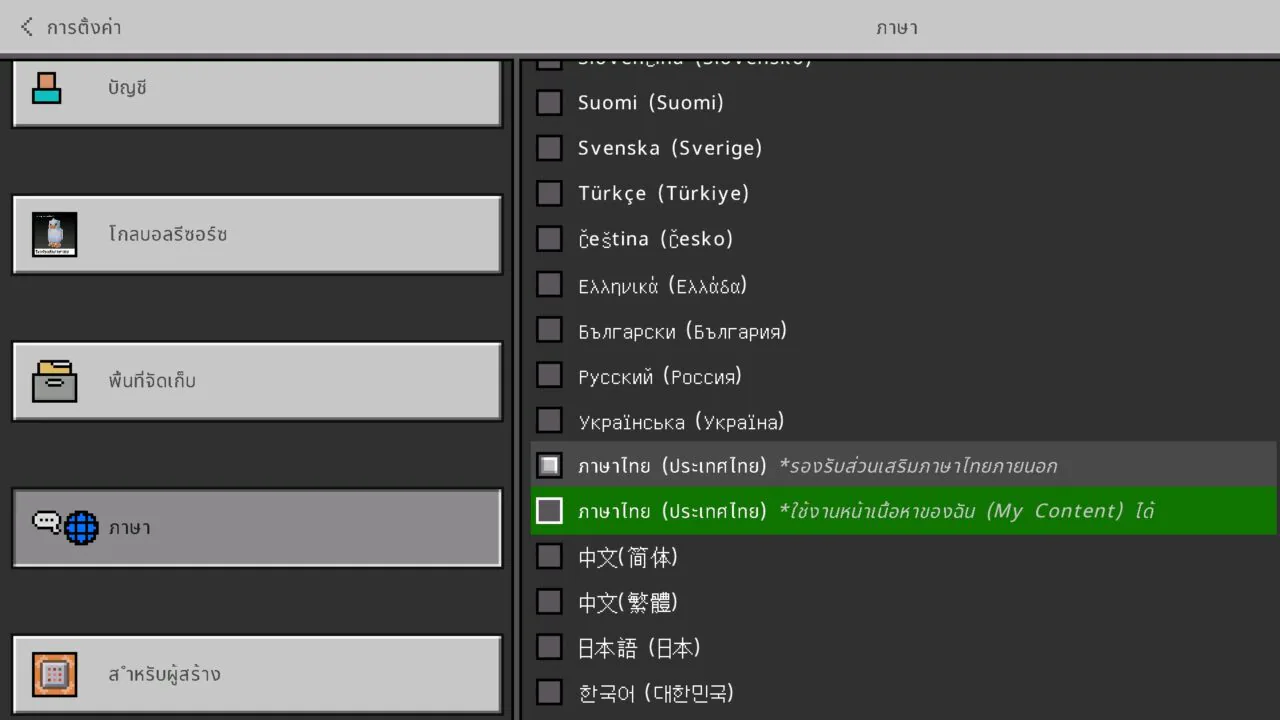Check Svenska (Sverige) in the language list
The image size is (1280, 720).
pos(549,147)
